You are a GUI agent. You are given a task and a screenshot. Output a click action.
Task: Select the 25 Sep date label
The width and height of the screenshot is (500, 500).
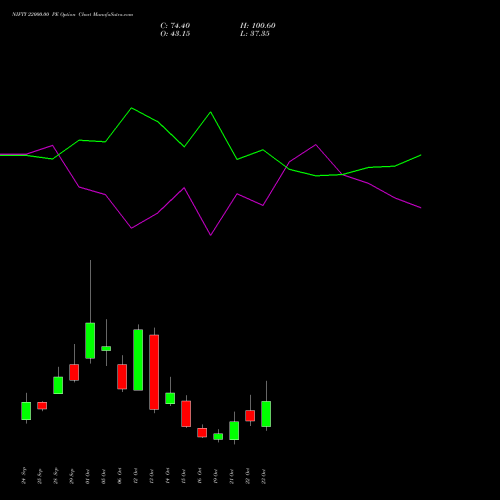(x=40, y=476)
